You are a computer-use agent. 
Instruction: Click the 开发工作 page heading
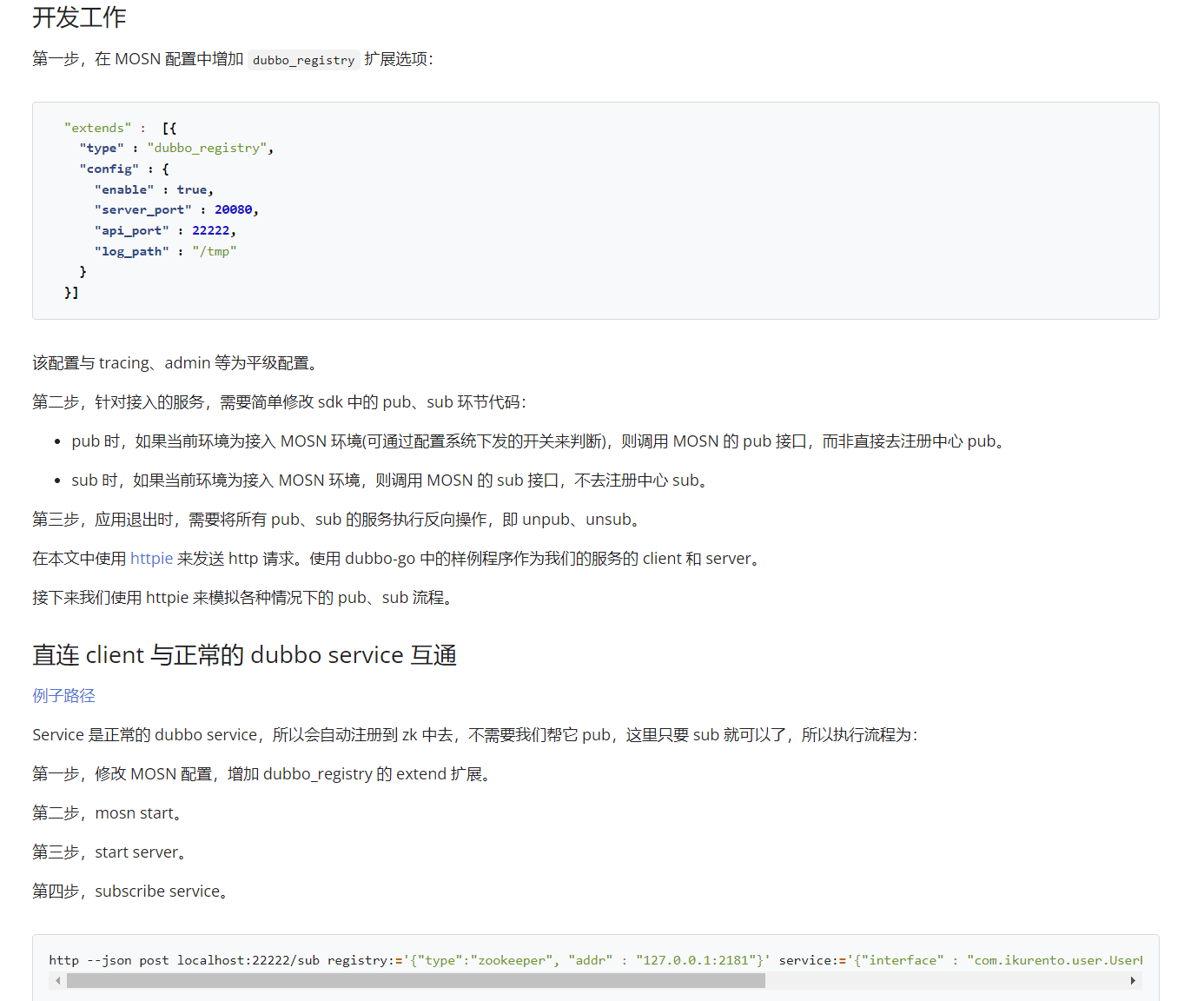(x=78, y=17)
